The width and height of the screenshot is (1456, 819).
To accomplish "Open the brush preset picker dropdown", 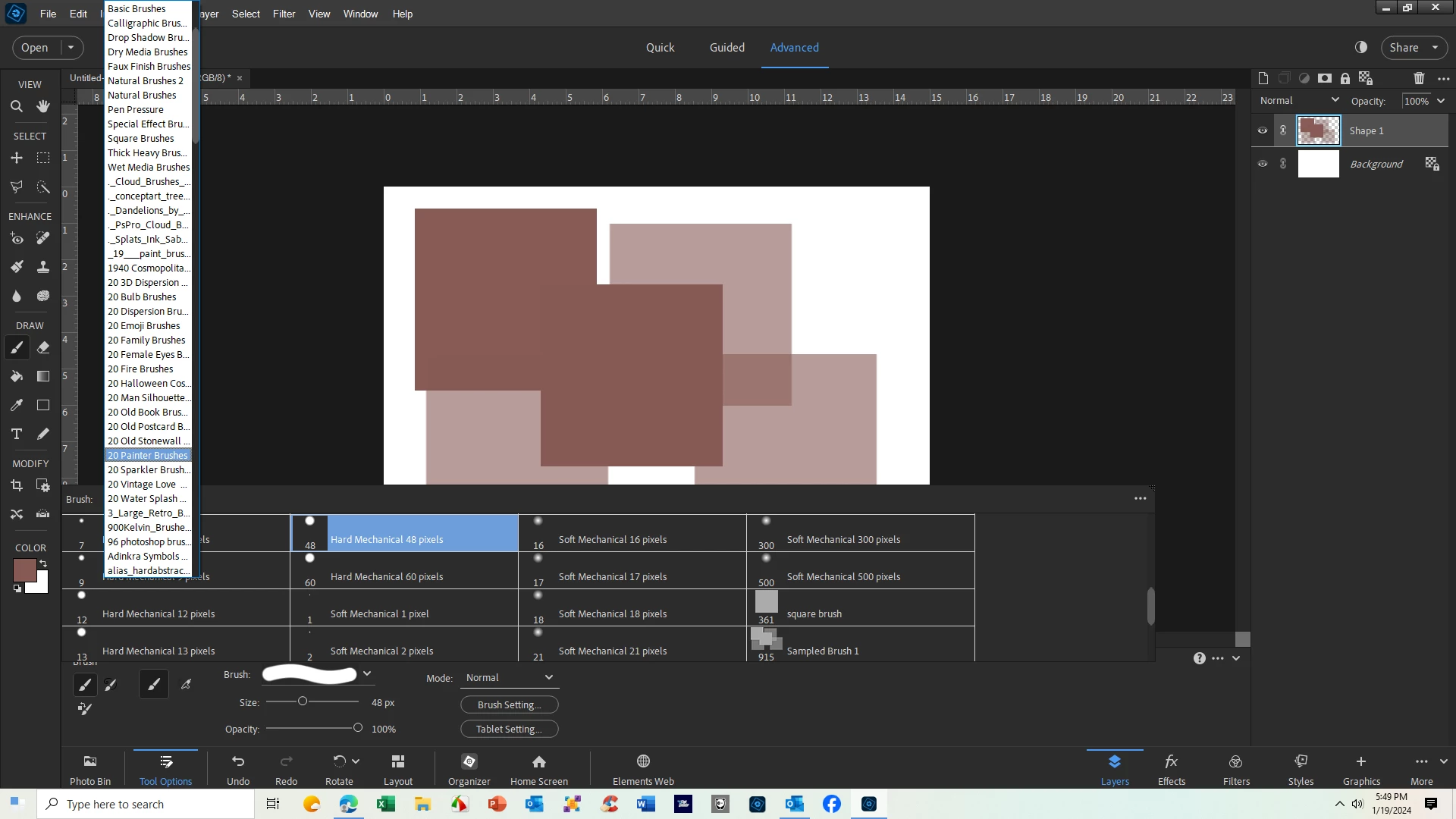I will tap(367, 674).
